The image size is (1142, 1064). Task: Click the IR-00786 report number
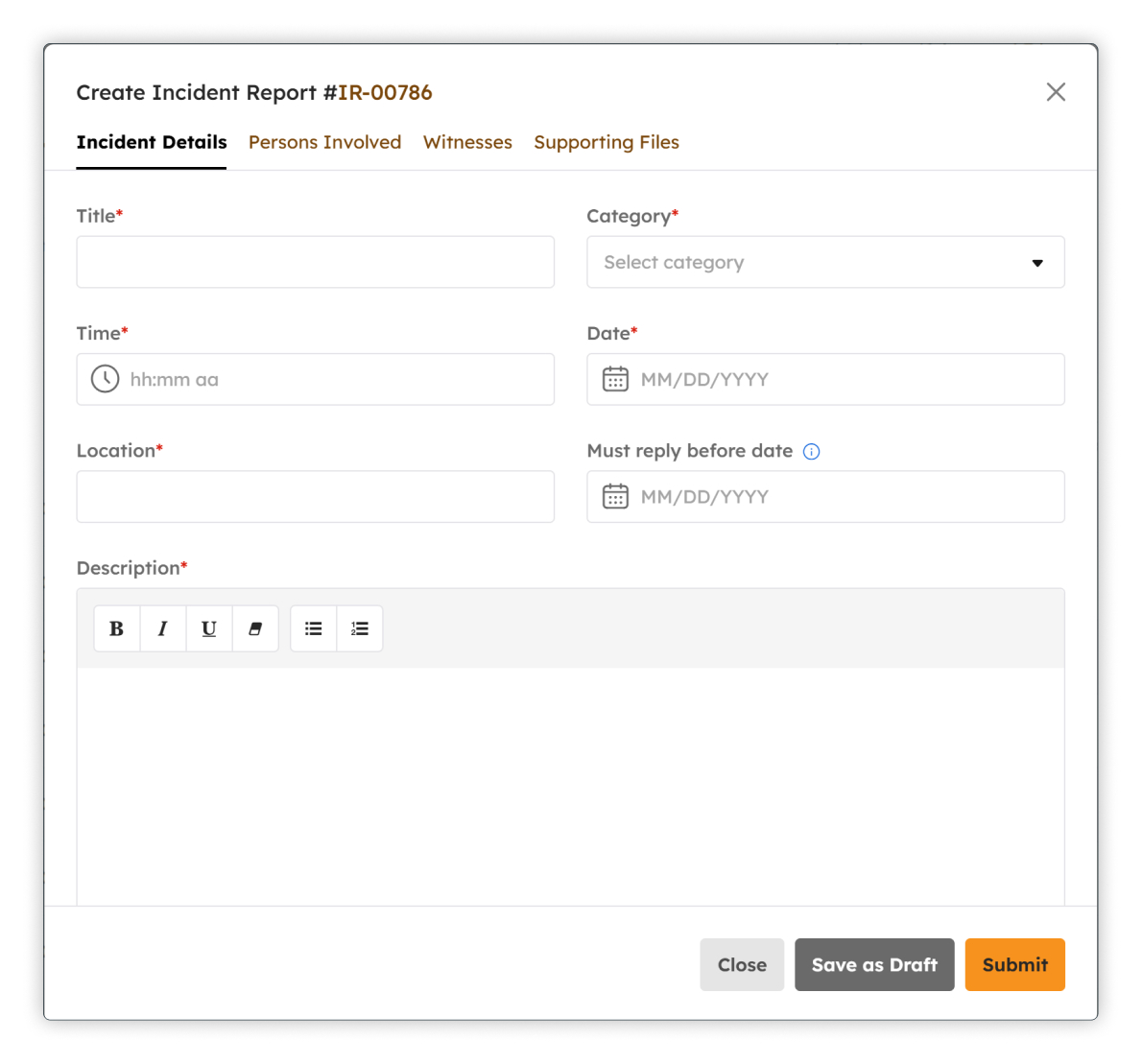pos(385,92)
